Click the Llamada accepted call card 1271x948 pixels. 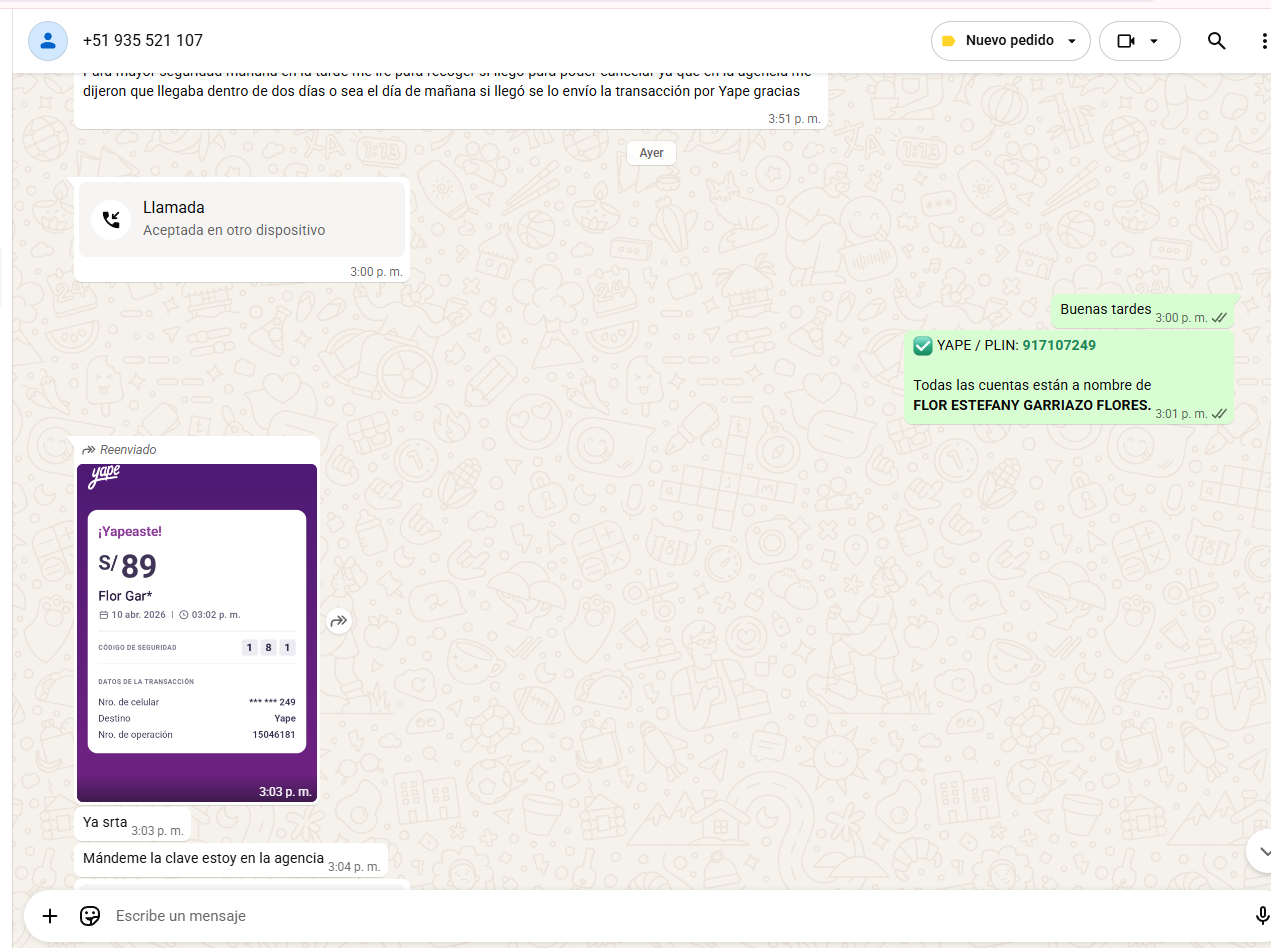point(242,219)
